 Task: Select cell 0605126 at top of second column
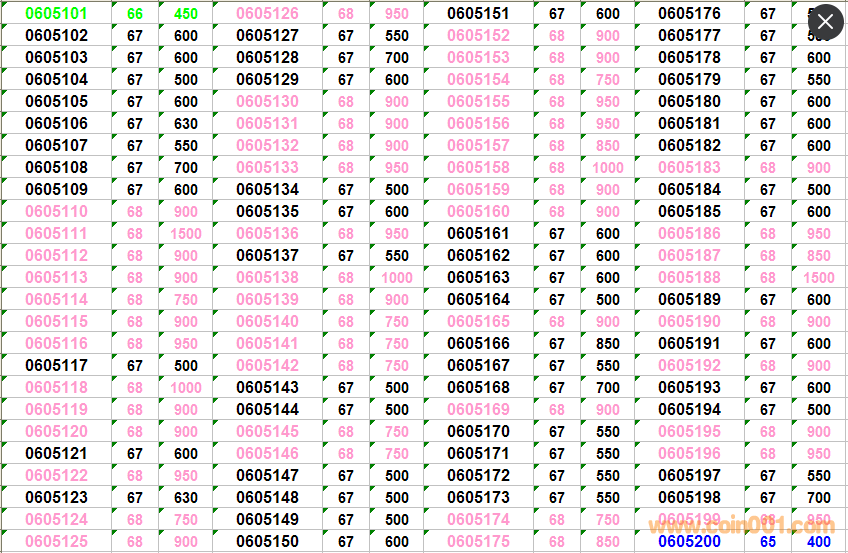[267, 14]
